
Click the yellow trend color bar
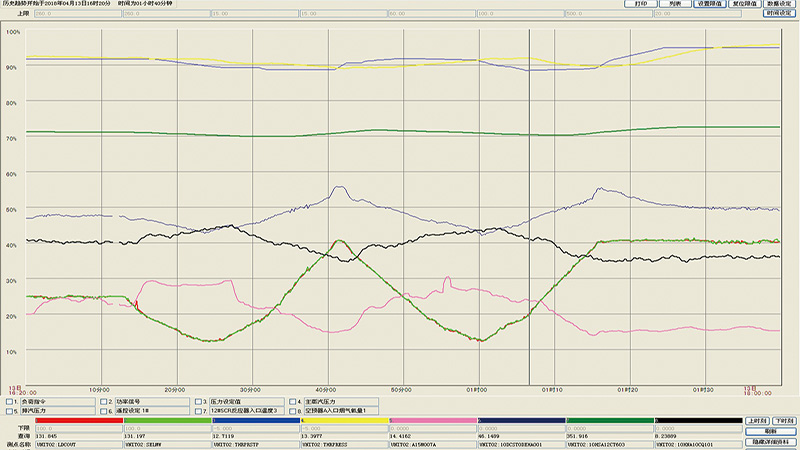pyautogui.click(x=345, y=420)
